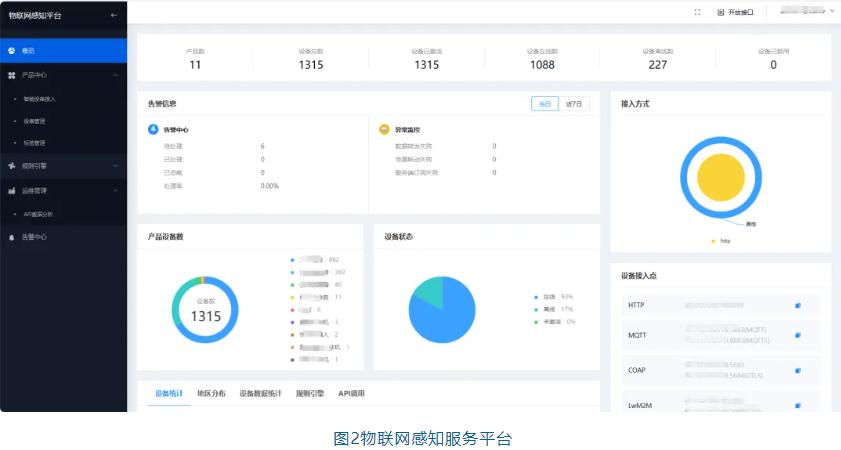Click the blue ring of the 接入方式 chart
841x450 pixels.
tap(721, 141)
